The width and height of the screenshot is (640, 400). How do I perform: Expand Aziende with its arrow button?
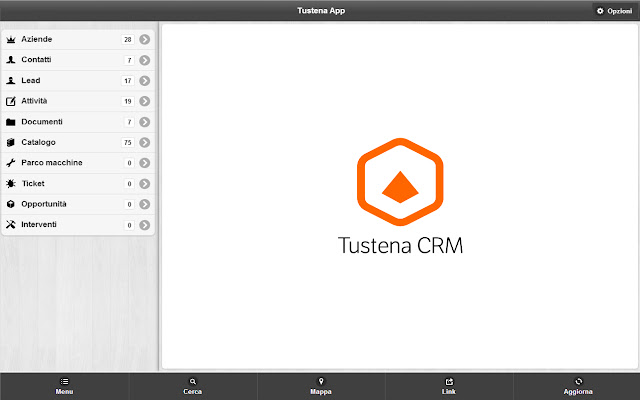[144, 40]
